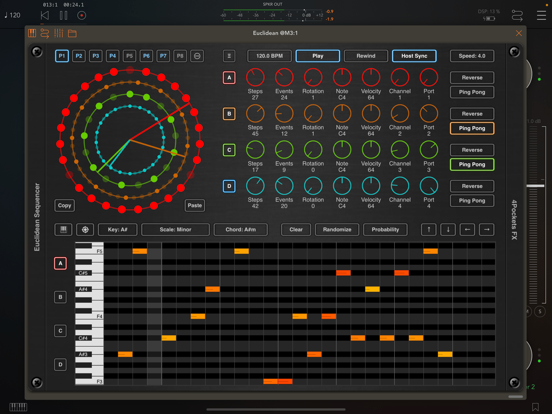
Task: Select pattern P8
Action: pyautogui.click(x=180, y=56)
